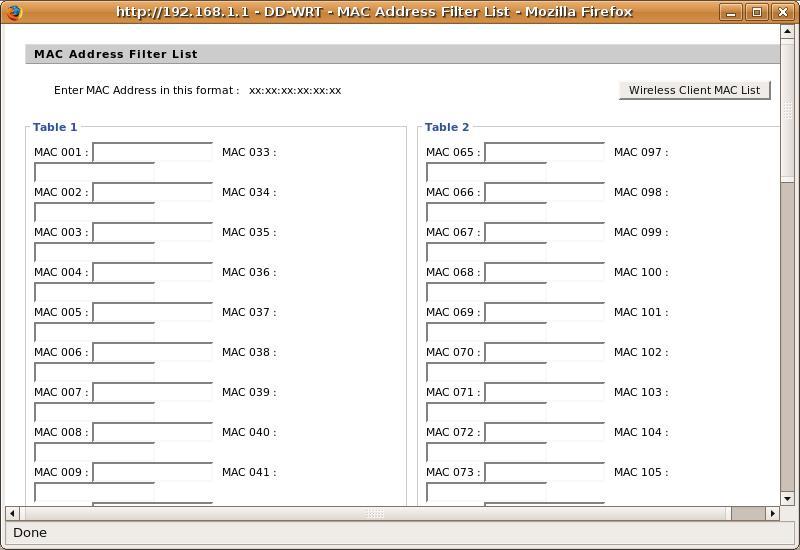Image resolution: width=800 pixels, height=550 pixels.
Task: Focus the input field beside MAC 001
Action: pos(153,152)
